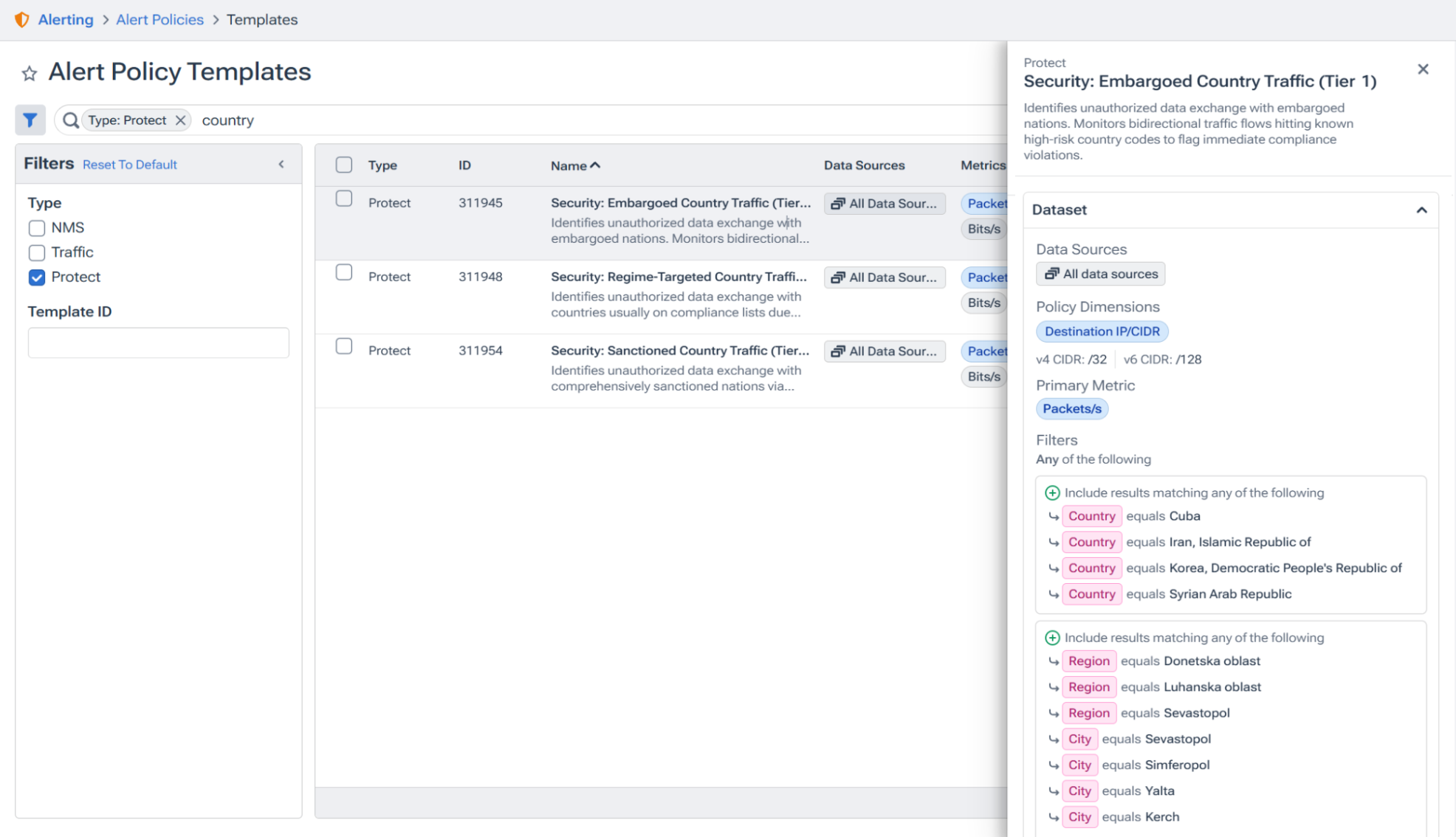Click the Country tag for Iran

[1092, 542]
